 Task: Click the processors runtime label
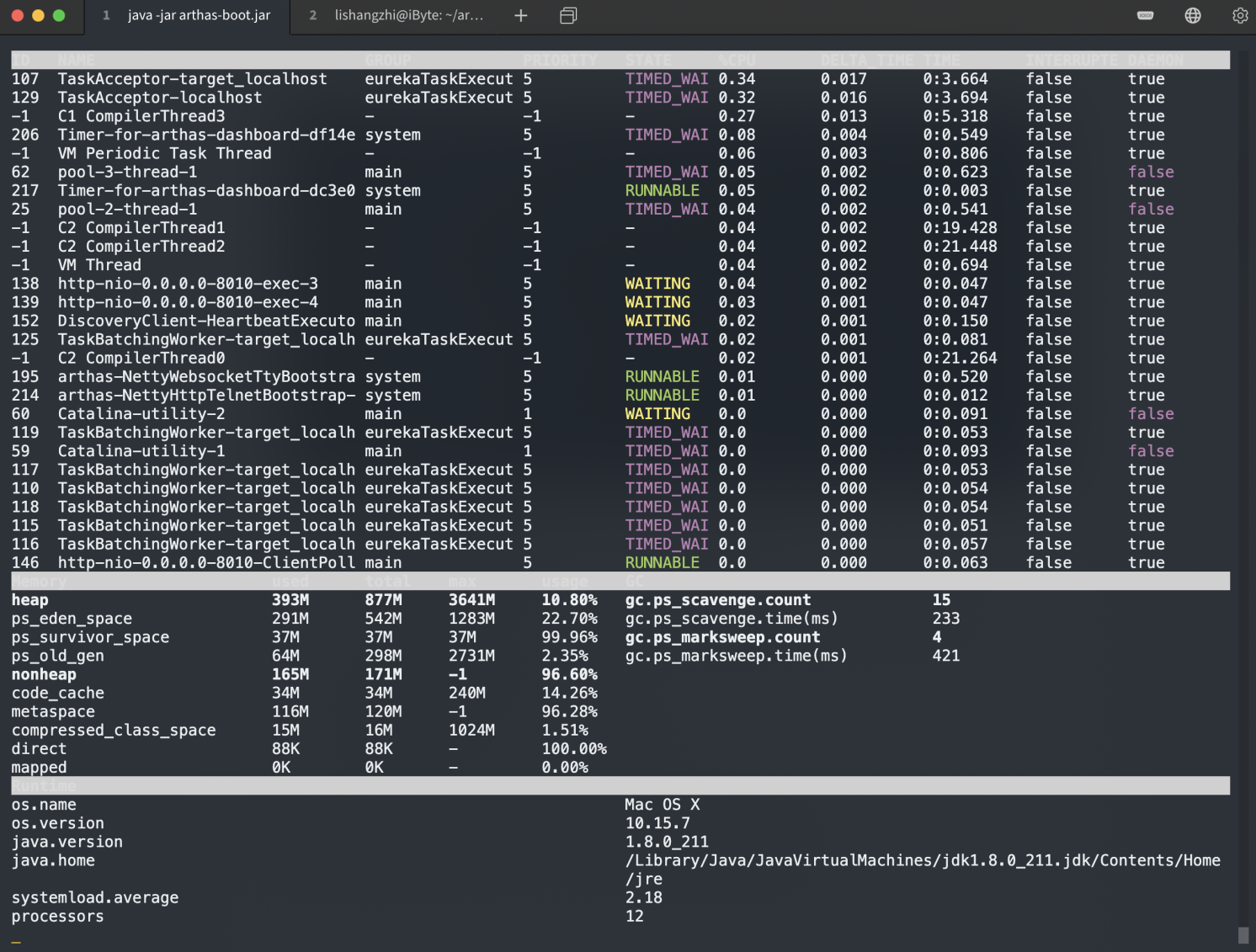tap(58, 916)
